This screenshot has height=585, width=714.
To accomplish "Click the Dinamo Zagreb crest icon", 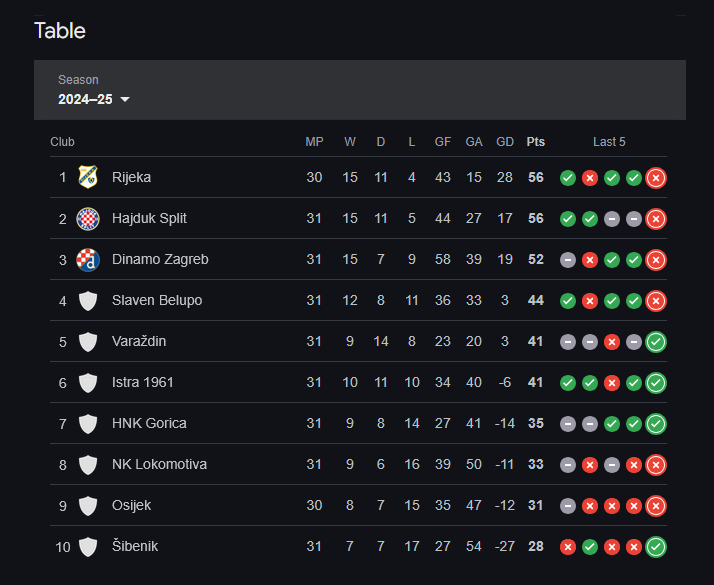I will point(88,259).
